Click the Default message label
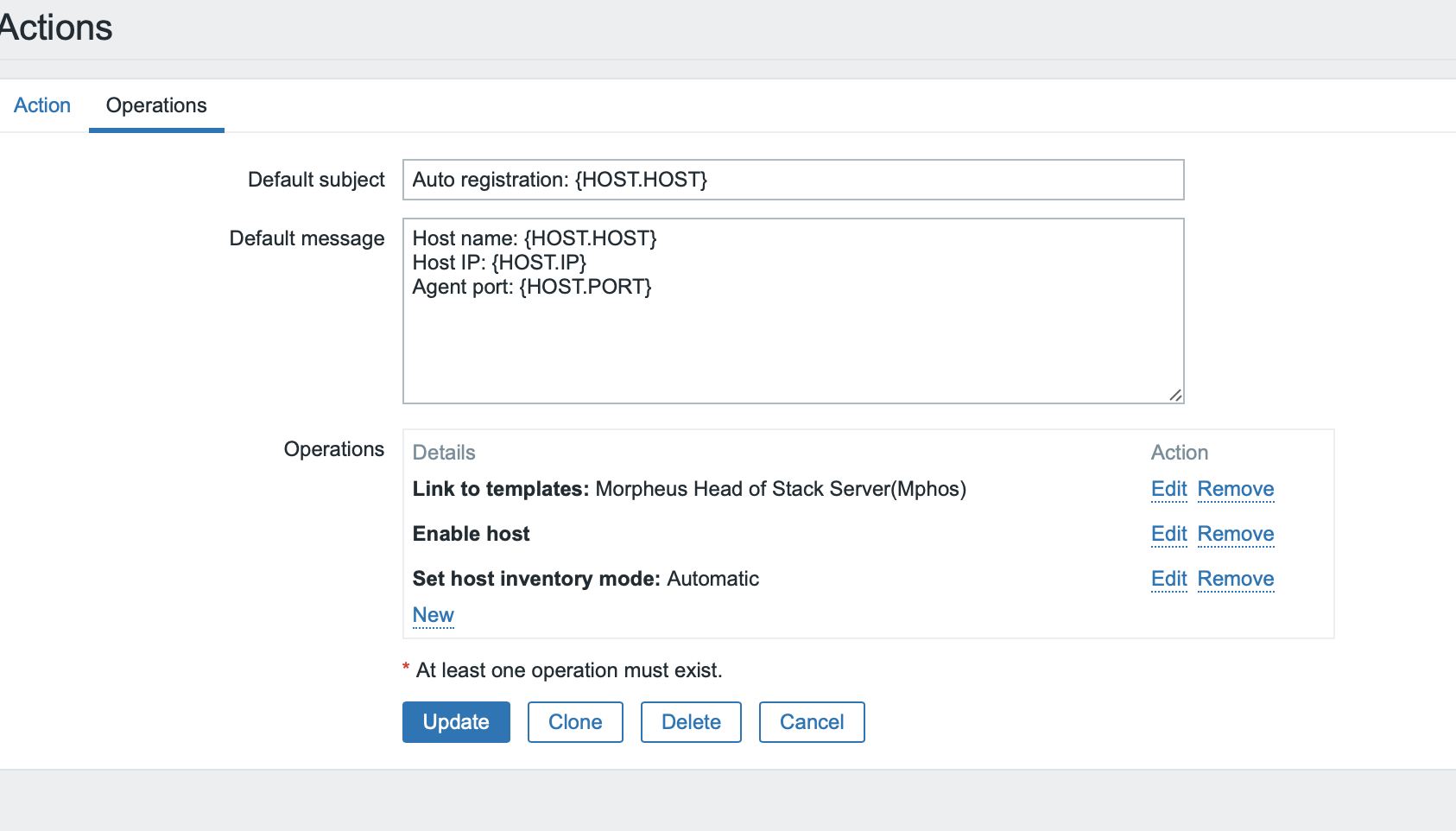 pos(307,238)
